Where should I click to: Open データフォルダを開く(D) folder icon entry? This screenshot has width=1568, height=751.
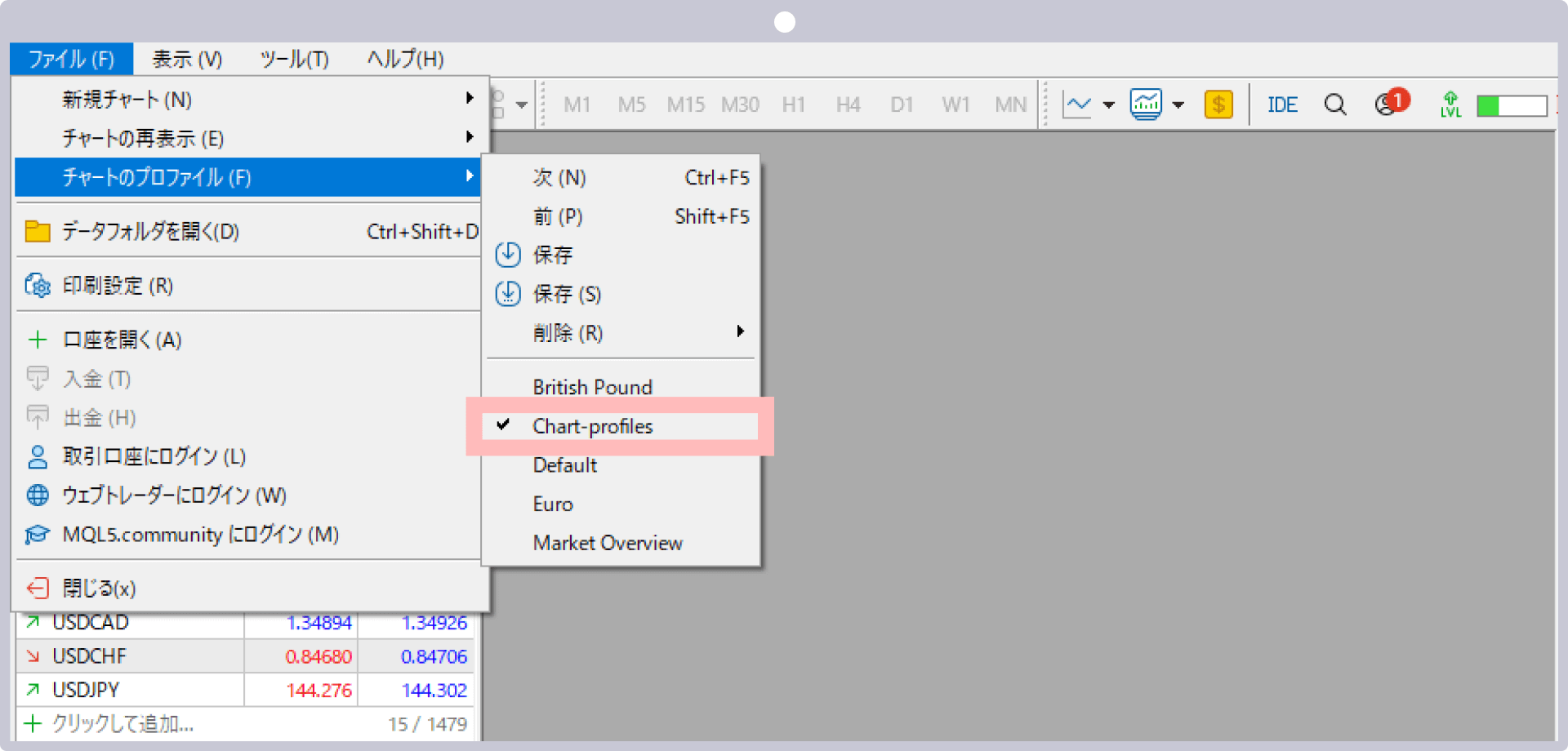pos(38,232)
